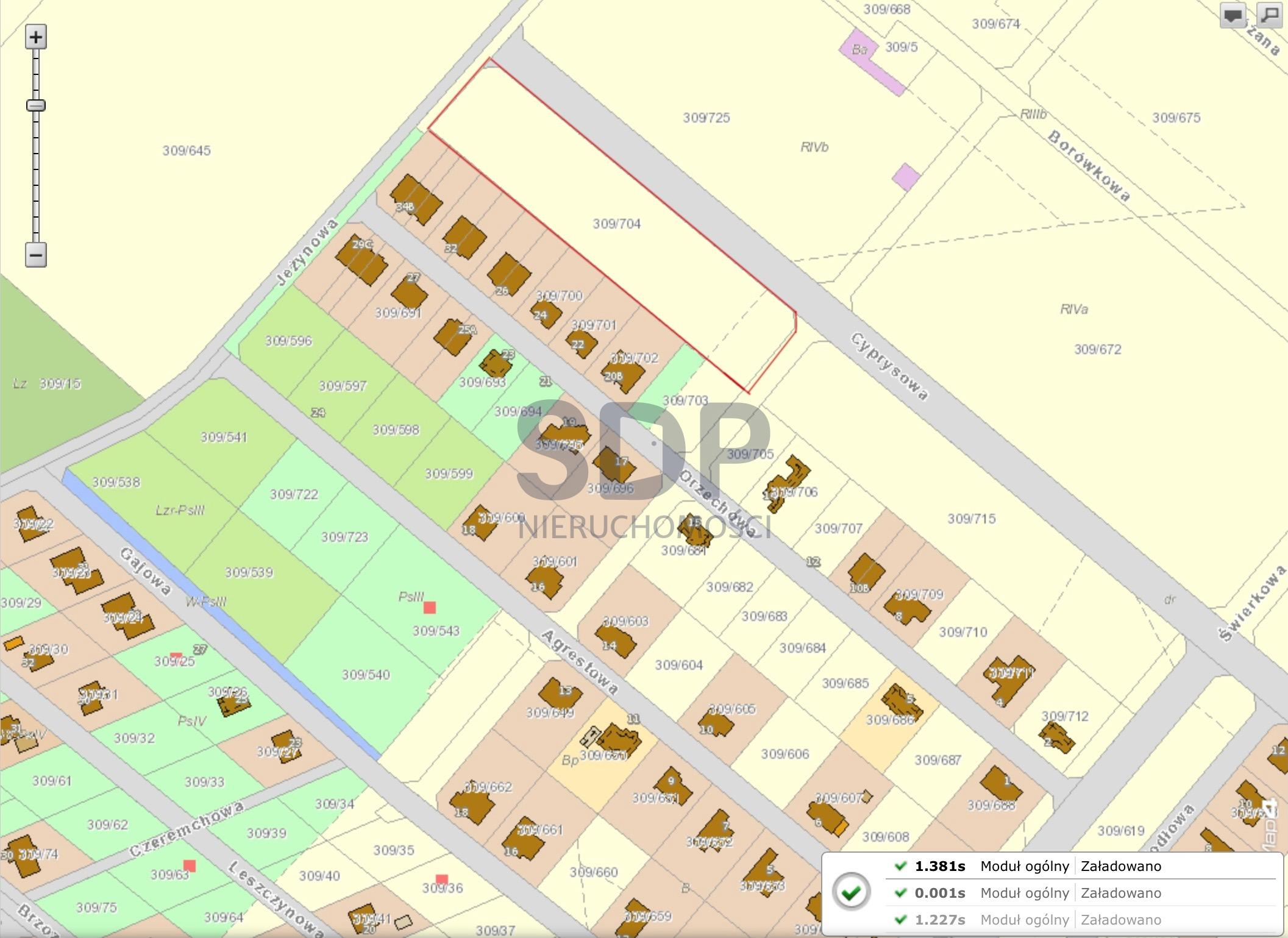The height and width of the screenshot is (938, 1288).
Task: Zoom out with the minus button
Action: 36,255
